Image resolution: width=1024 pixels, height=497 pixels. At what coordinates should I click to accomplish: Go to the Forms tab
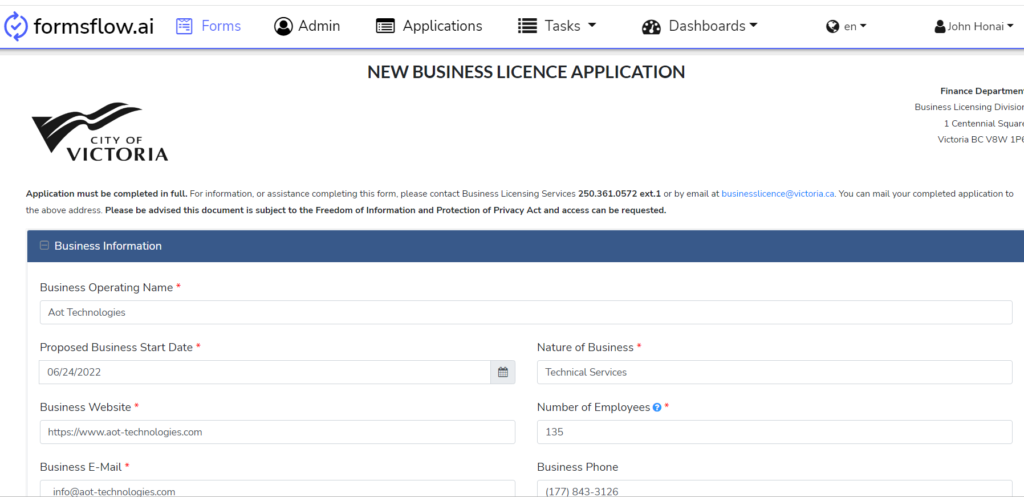(209, 26)
